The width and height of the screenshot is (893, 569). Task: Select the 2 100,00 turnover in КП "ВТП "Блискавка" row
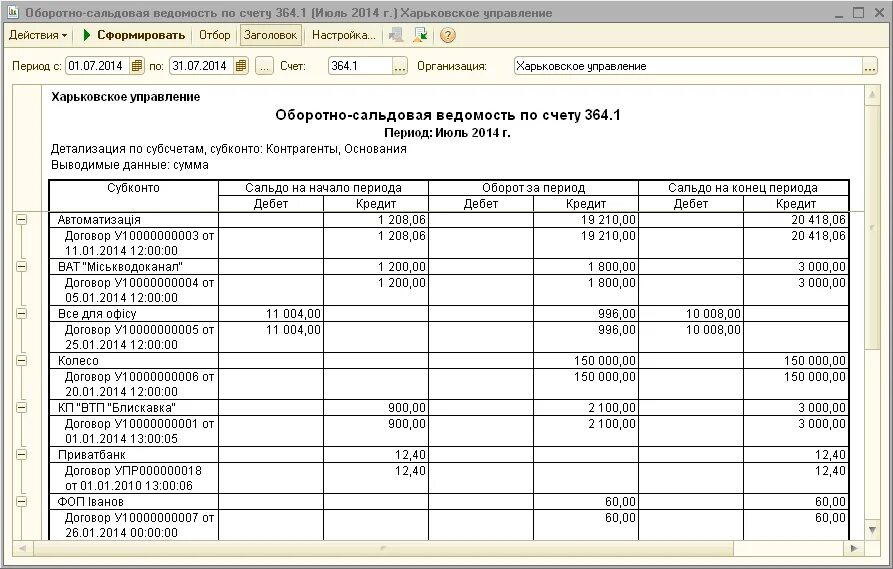point(586,408)
